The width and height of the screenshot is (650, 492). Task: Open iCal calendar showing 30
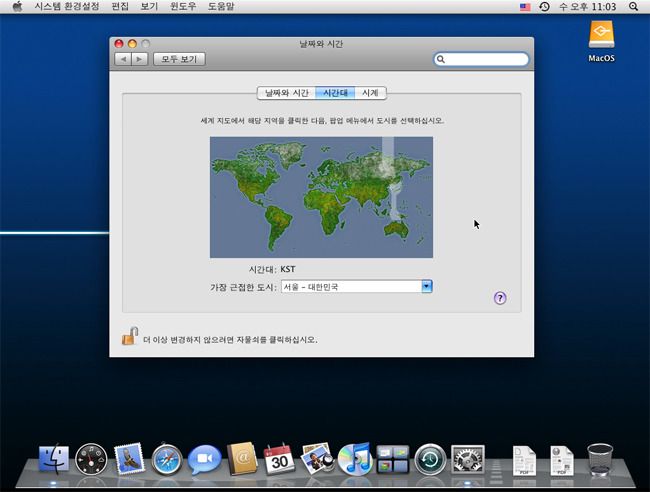[x=279, y=458]
